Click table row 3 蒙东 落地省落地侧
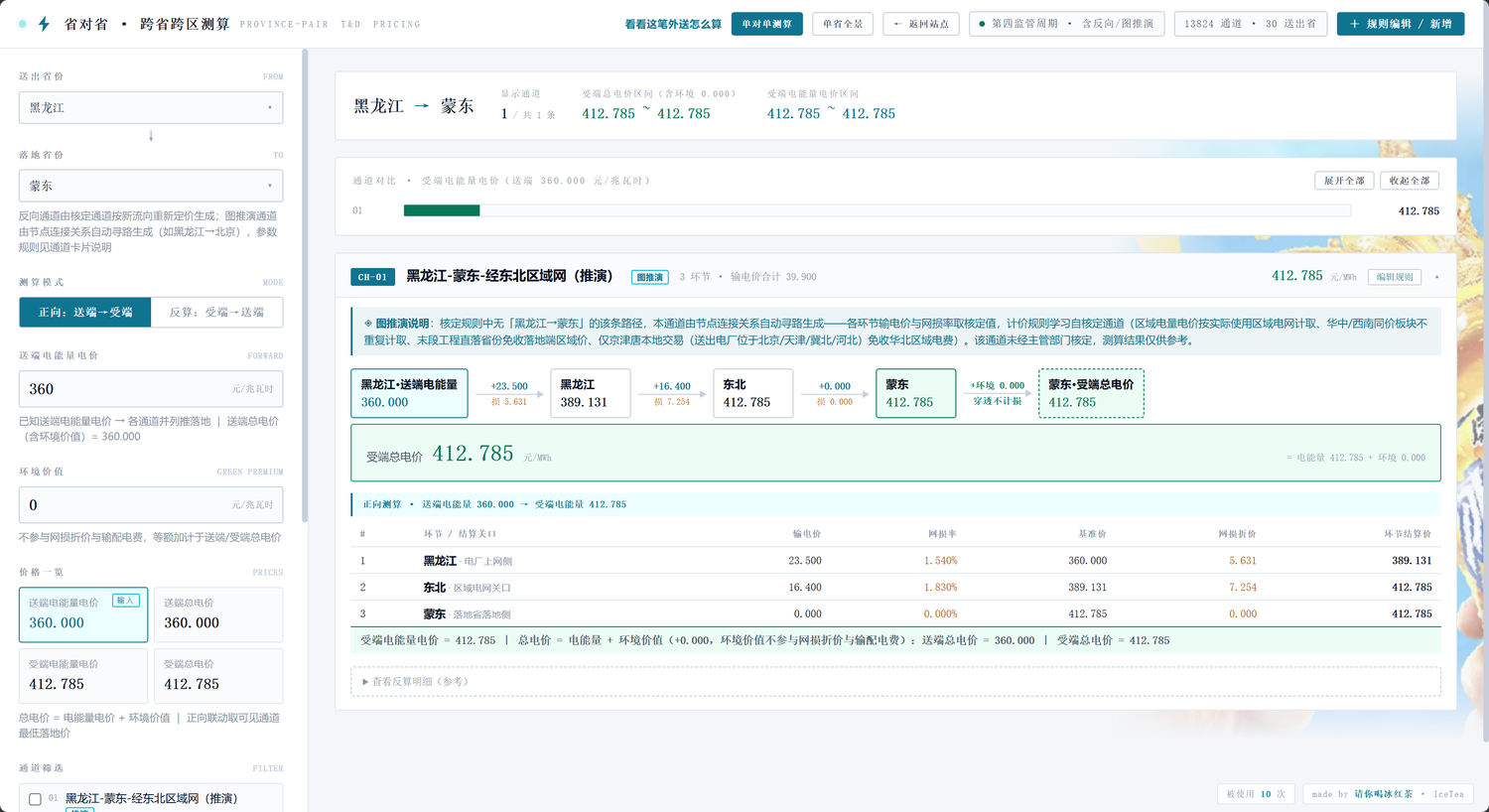This screenshot has width=1489, height=812. (x=895, y=613)
